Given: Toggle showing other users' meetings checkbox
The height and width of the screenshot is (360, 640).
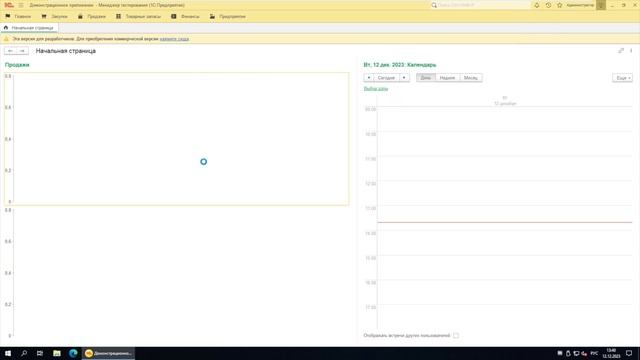Looking at the screenshot, I should pyautogui.click(x=456, y=336).
